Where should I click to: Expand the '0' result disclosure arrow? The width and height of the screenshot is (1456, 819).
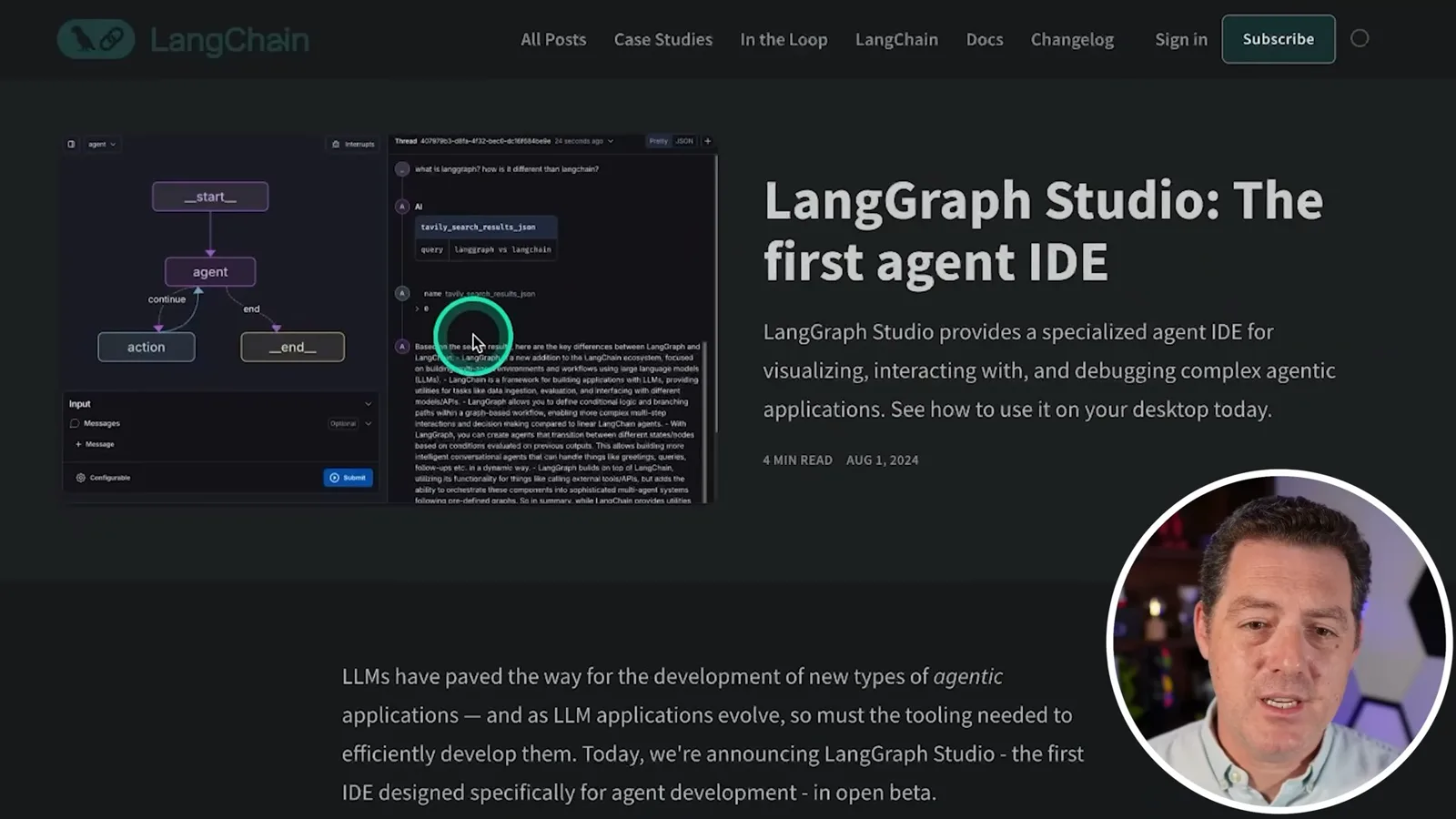point(418,308)
